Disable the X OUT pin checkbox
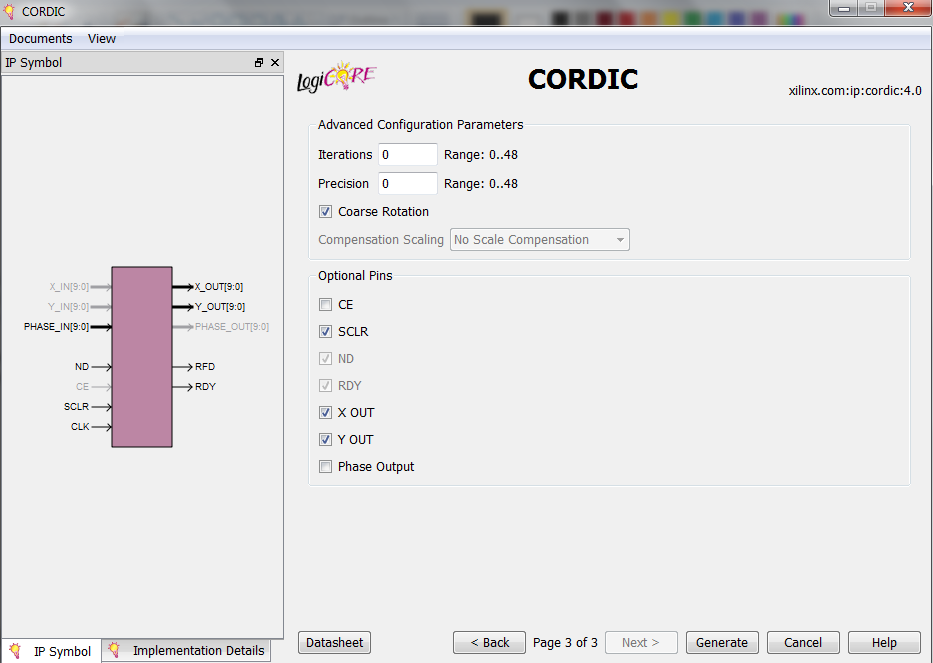Image resolution: width=933 pixels, height=663 pixels. [325, 413]
